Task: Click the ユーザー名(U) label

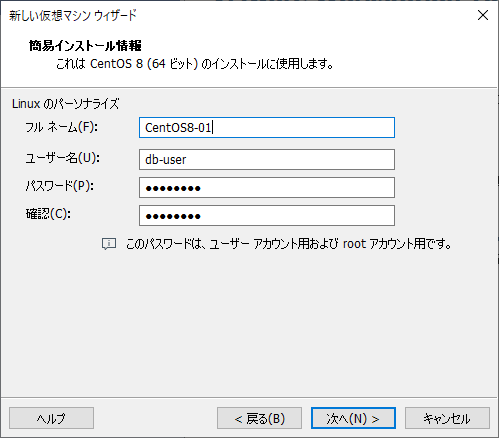Action: tap(63, 158)
